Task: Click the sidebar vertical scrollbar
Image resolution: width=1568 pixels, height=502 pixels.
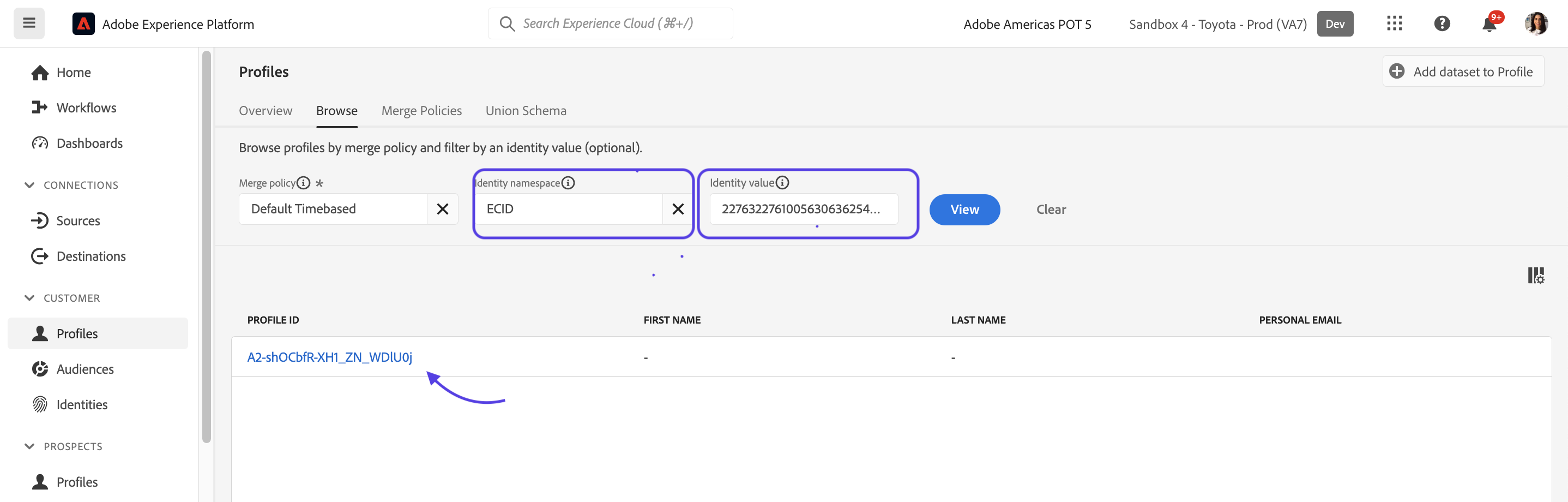Action: [x=206, y=247]
